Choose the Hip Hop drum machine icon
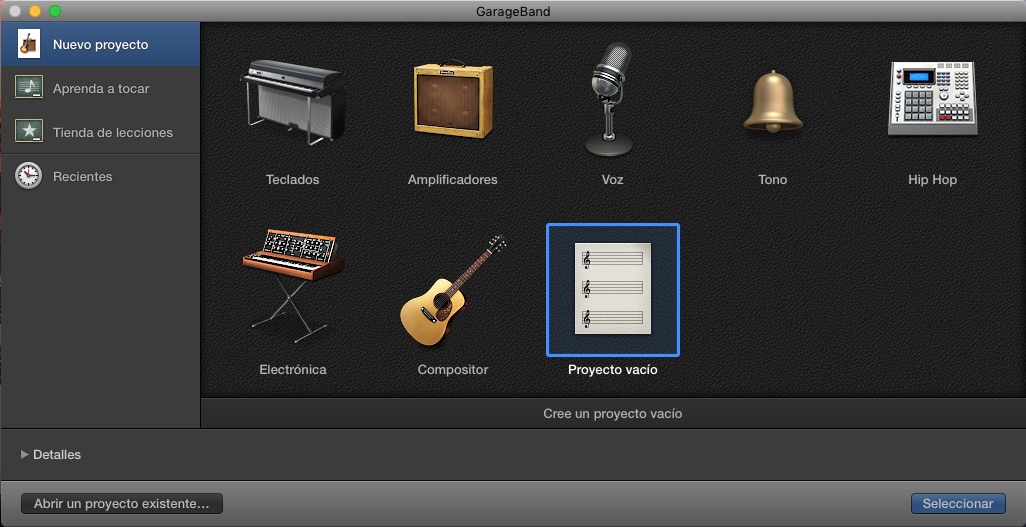 point(932,98)
